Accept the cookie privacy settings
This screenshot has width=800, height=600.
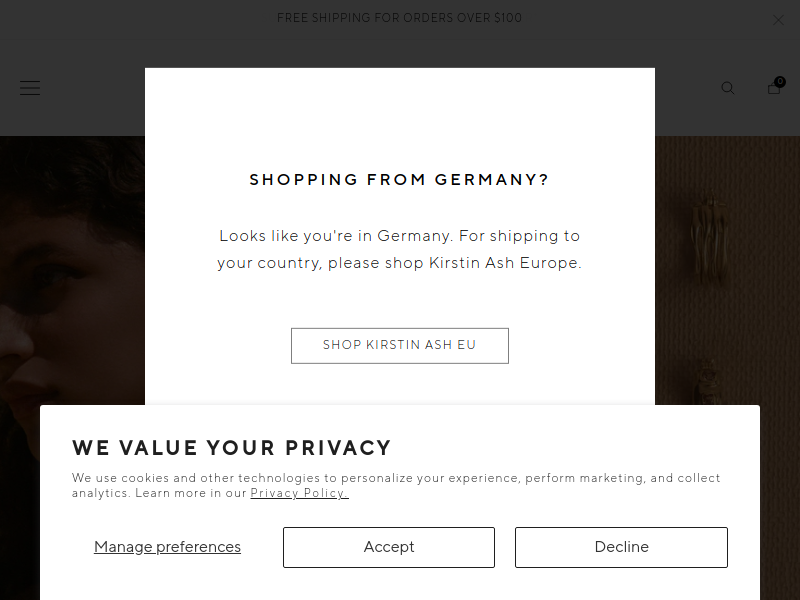coord(389,547)
